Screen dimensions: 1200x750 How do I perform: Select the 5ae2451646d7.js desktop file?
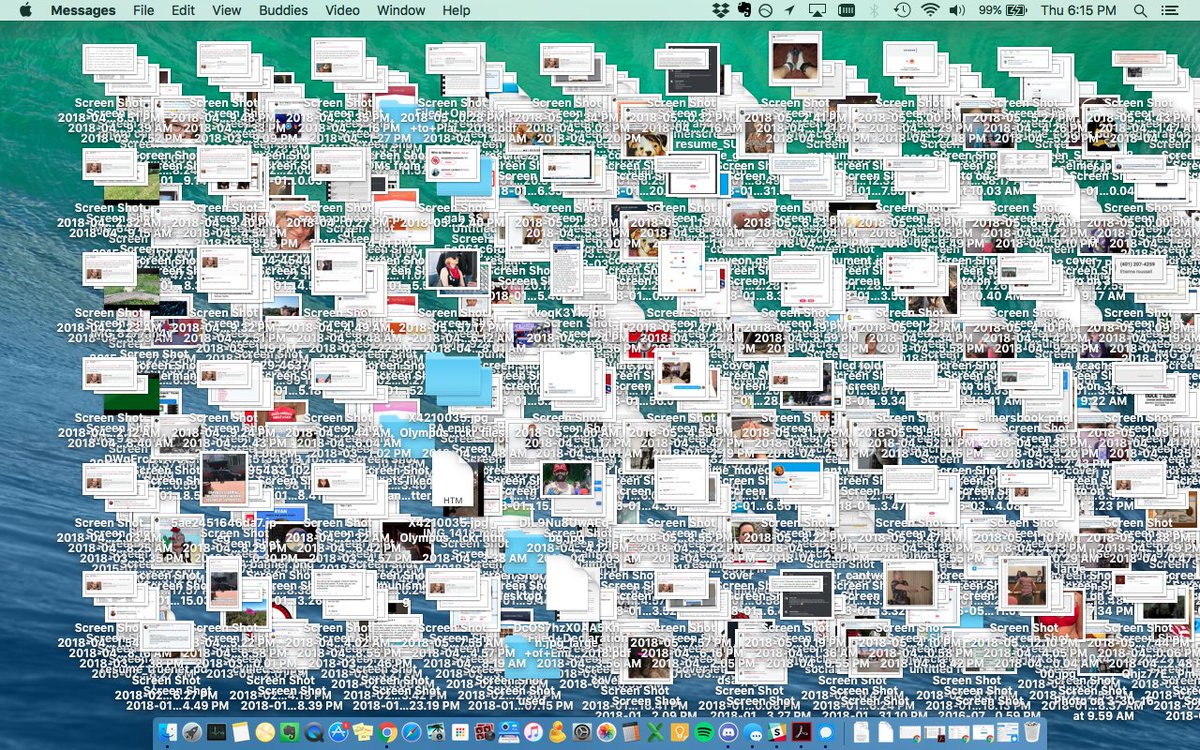[223, 523]
